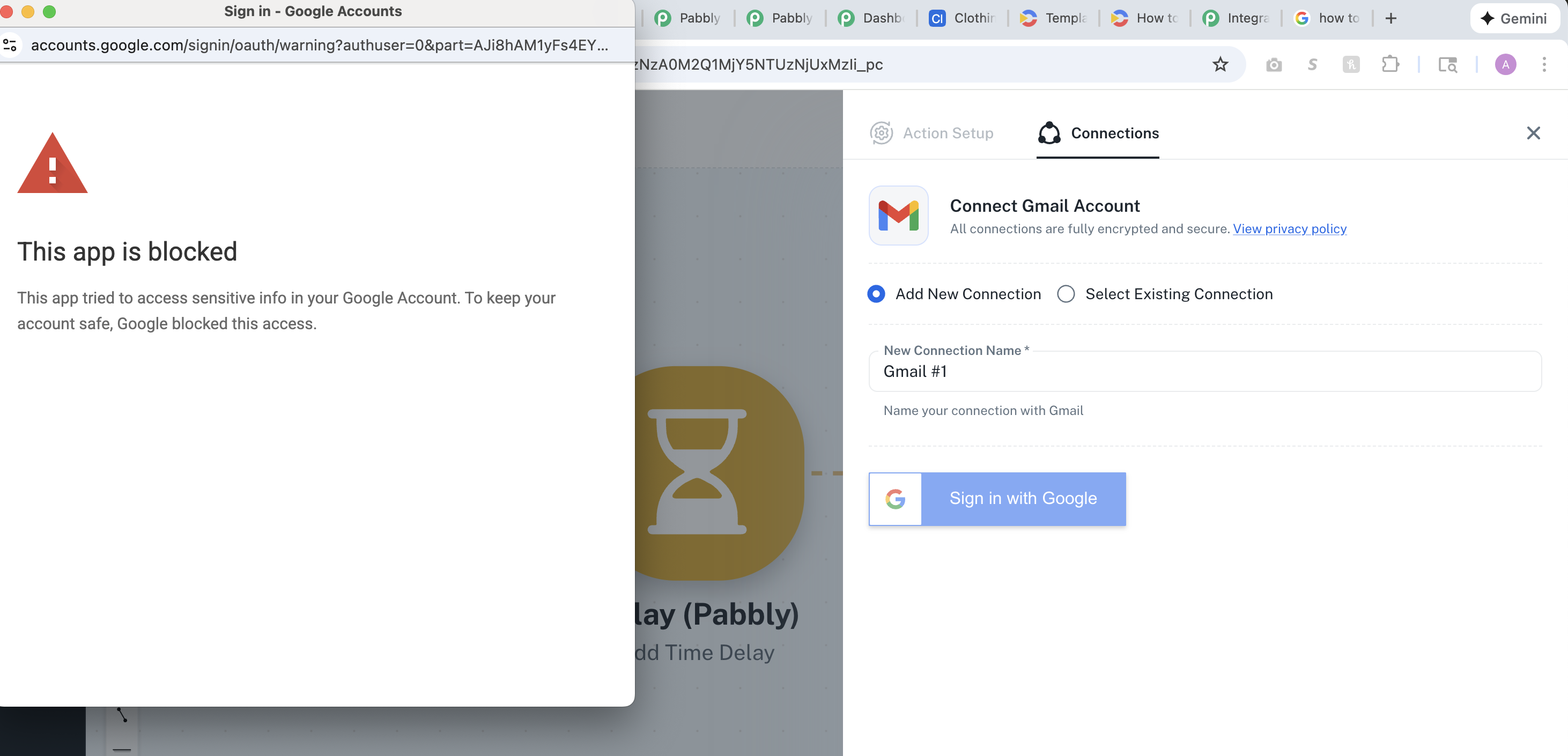This screenshot has width=1568, height=756.
Task: Click the New Connection Name field
Action: (1204, 372)
